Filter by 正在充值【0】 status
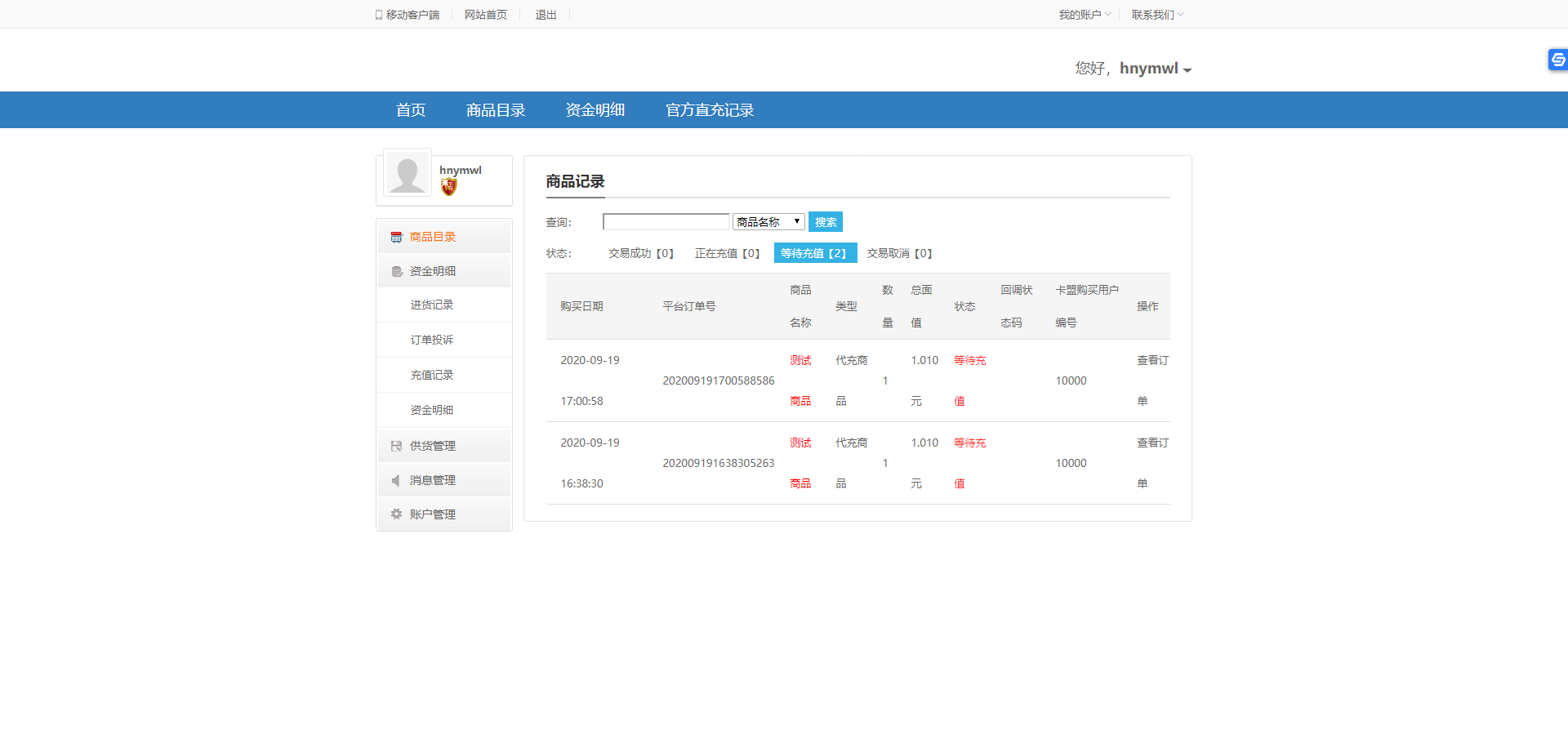 (728, 253)
